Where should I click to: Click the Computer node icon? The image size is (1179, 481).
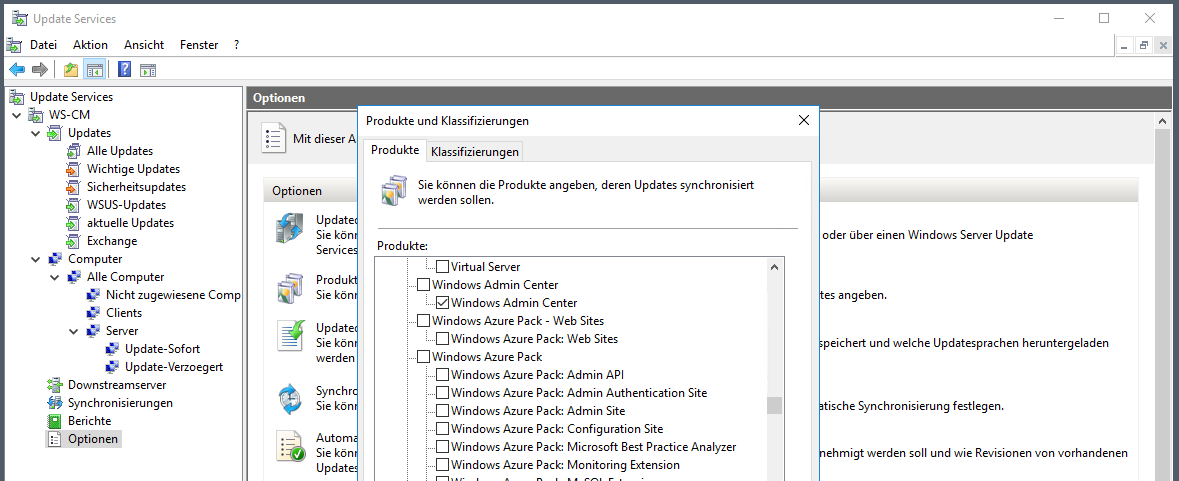point(55,259)
